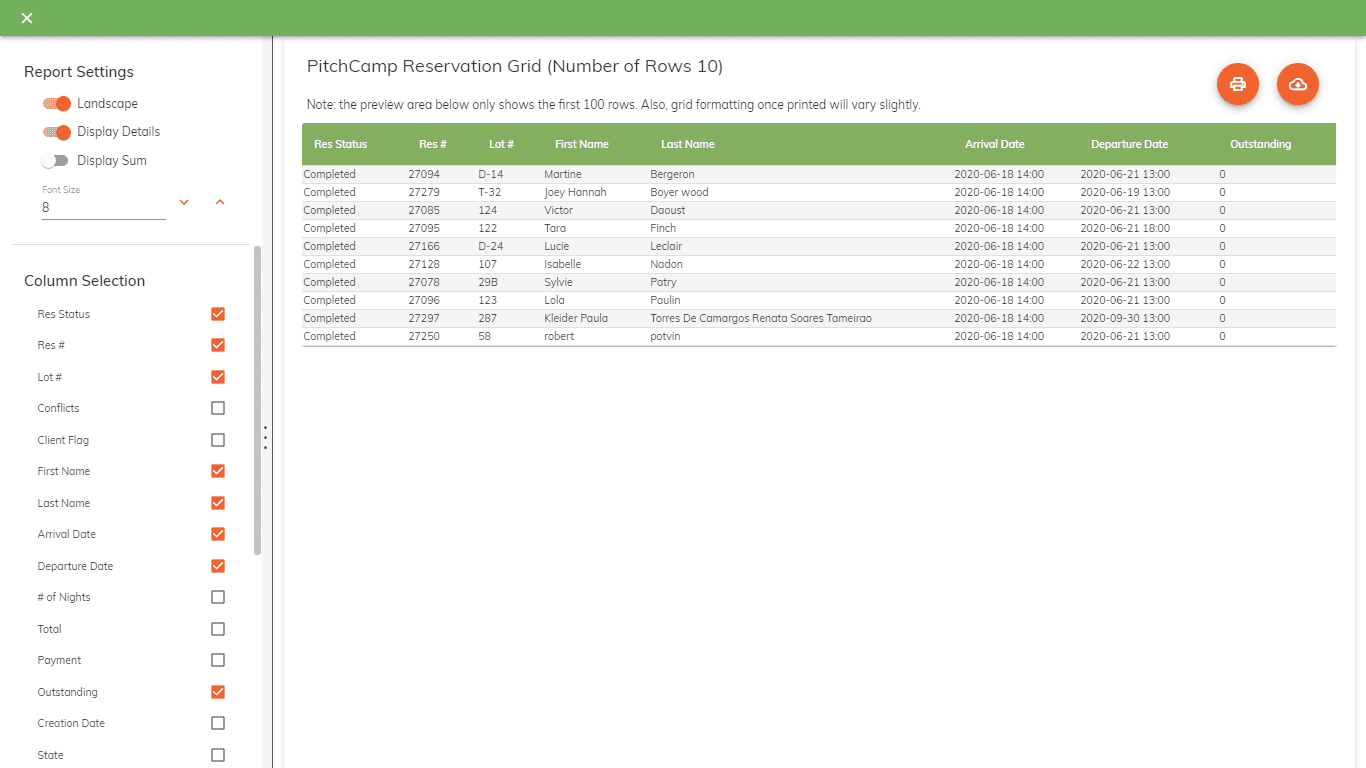The image size is (1366, 768).
Task: Check the # of Nights column checkbox
Action: click(x=218, y=597)
